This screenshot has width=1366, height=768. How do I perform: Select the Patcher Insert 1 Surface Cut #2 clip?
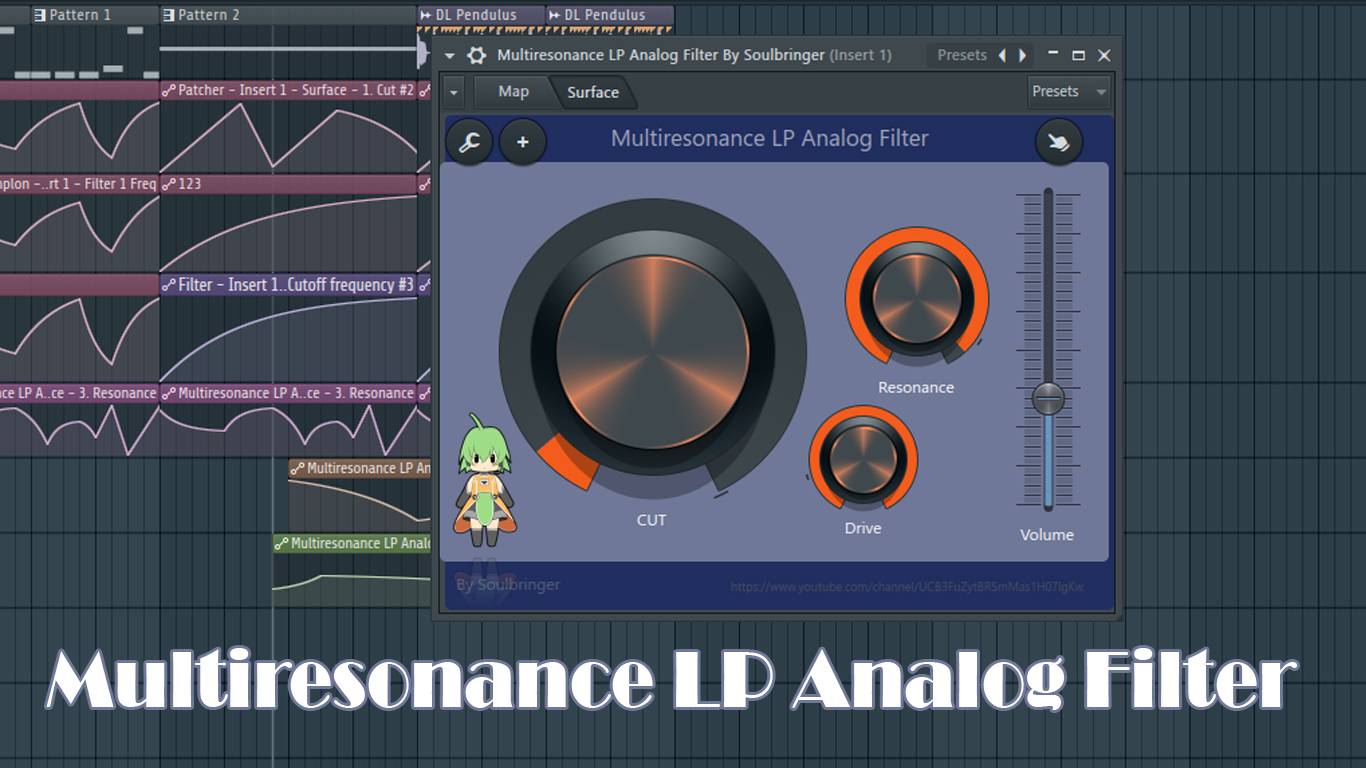coord(288,90)
